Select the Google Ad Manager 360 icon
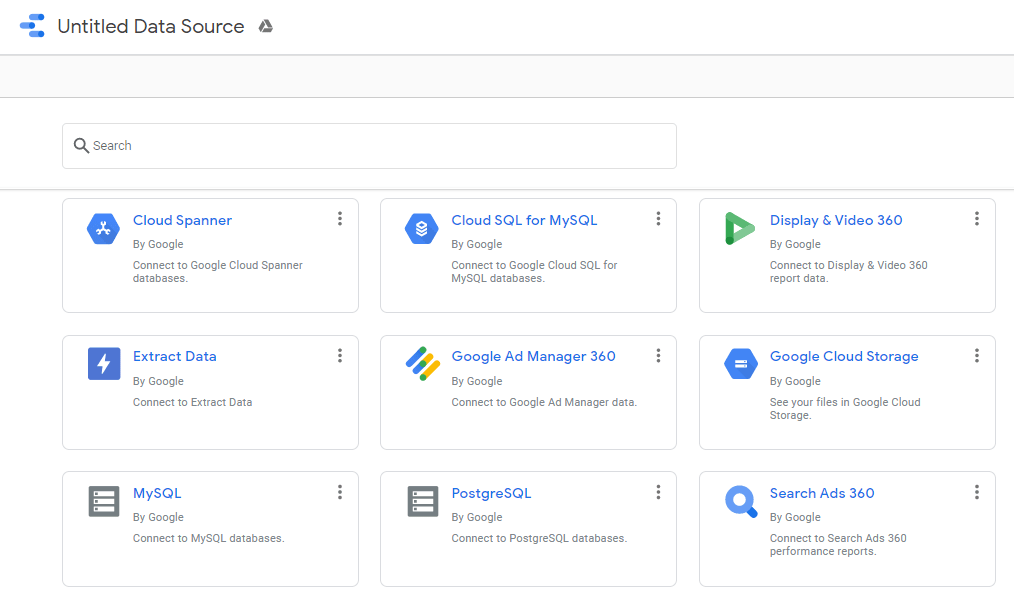Screen dimensions: 1014x606 tap(422, 364)
